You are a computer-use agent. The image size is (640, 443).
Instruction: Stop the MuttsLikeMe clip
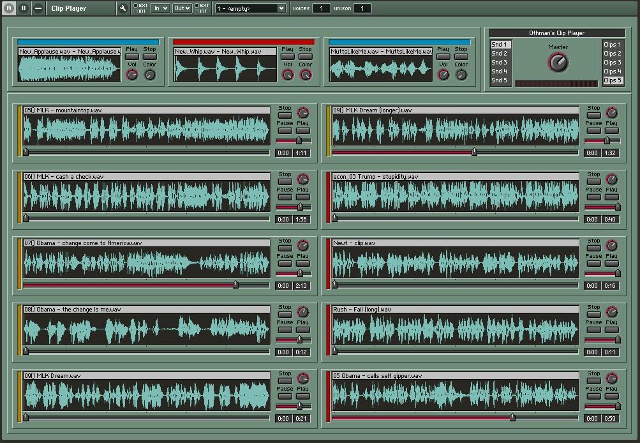pos(461,56)
